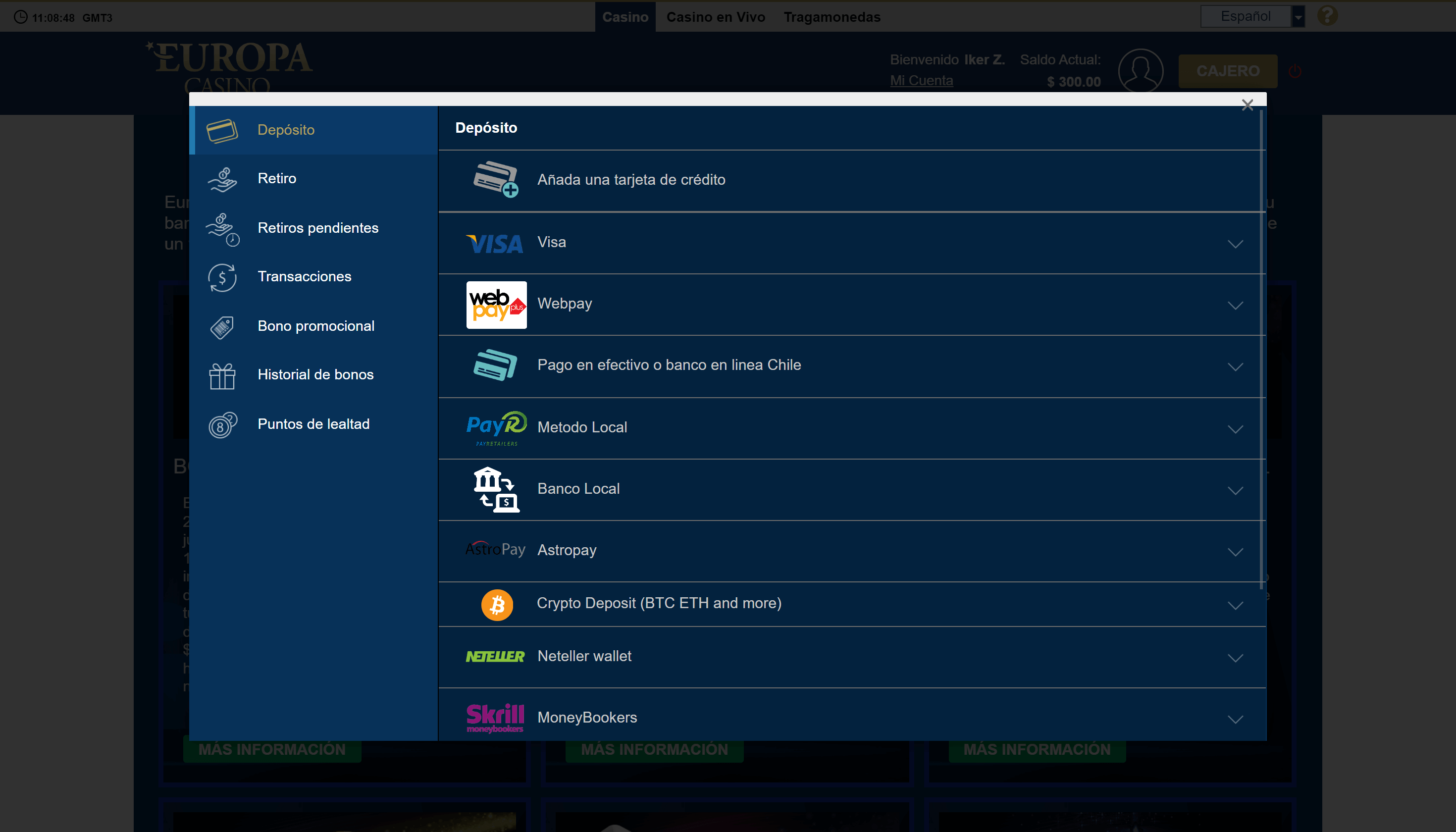Click the Skrill moneybookers logo
Viewport: 1456px width, 832px height.
495,718
